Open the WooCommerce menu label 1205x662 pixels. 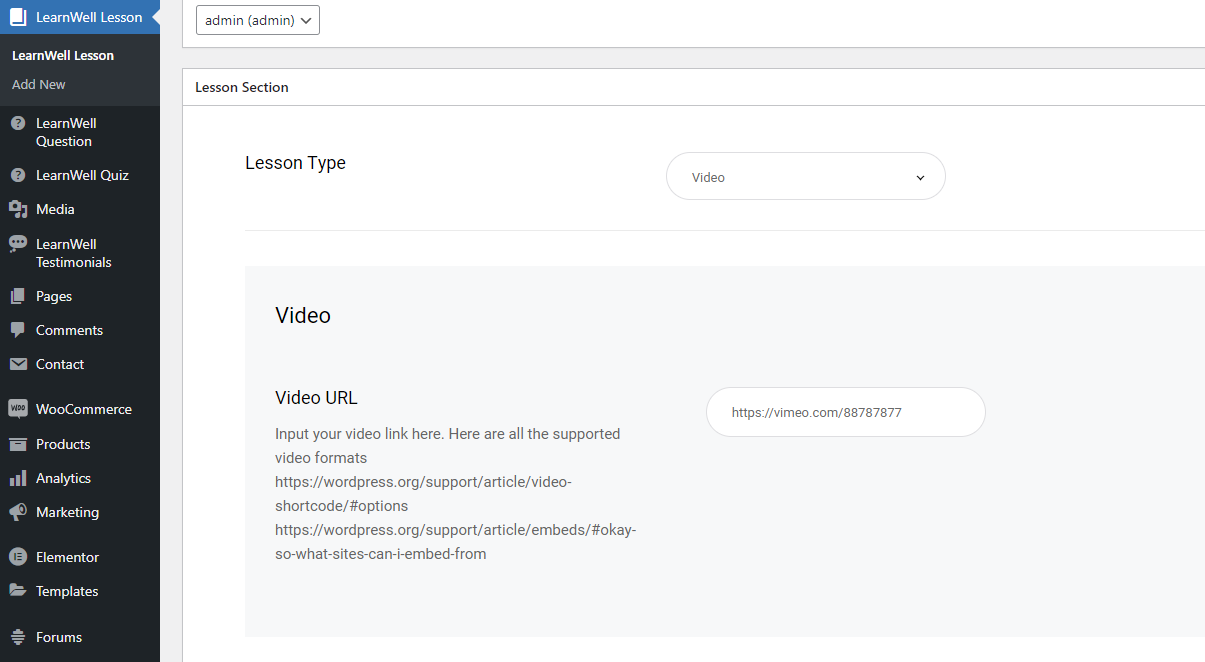(84, 409)
